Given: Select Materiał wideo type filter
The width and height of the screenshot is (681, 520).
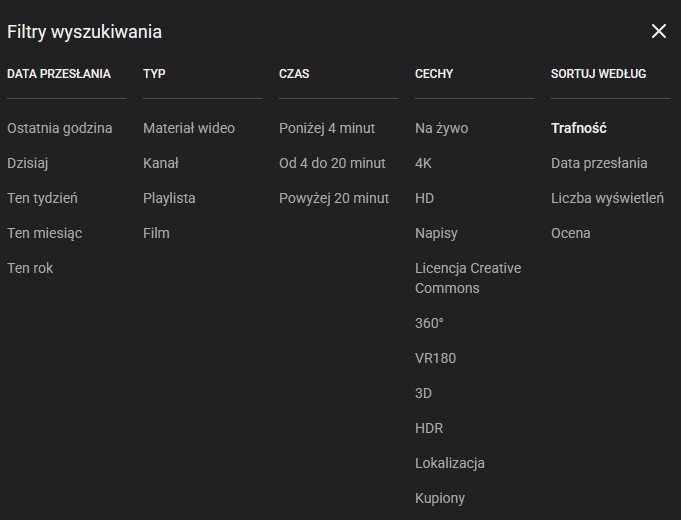Looking at the screenshot, I should (x=189, y=128).
